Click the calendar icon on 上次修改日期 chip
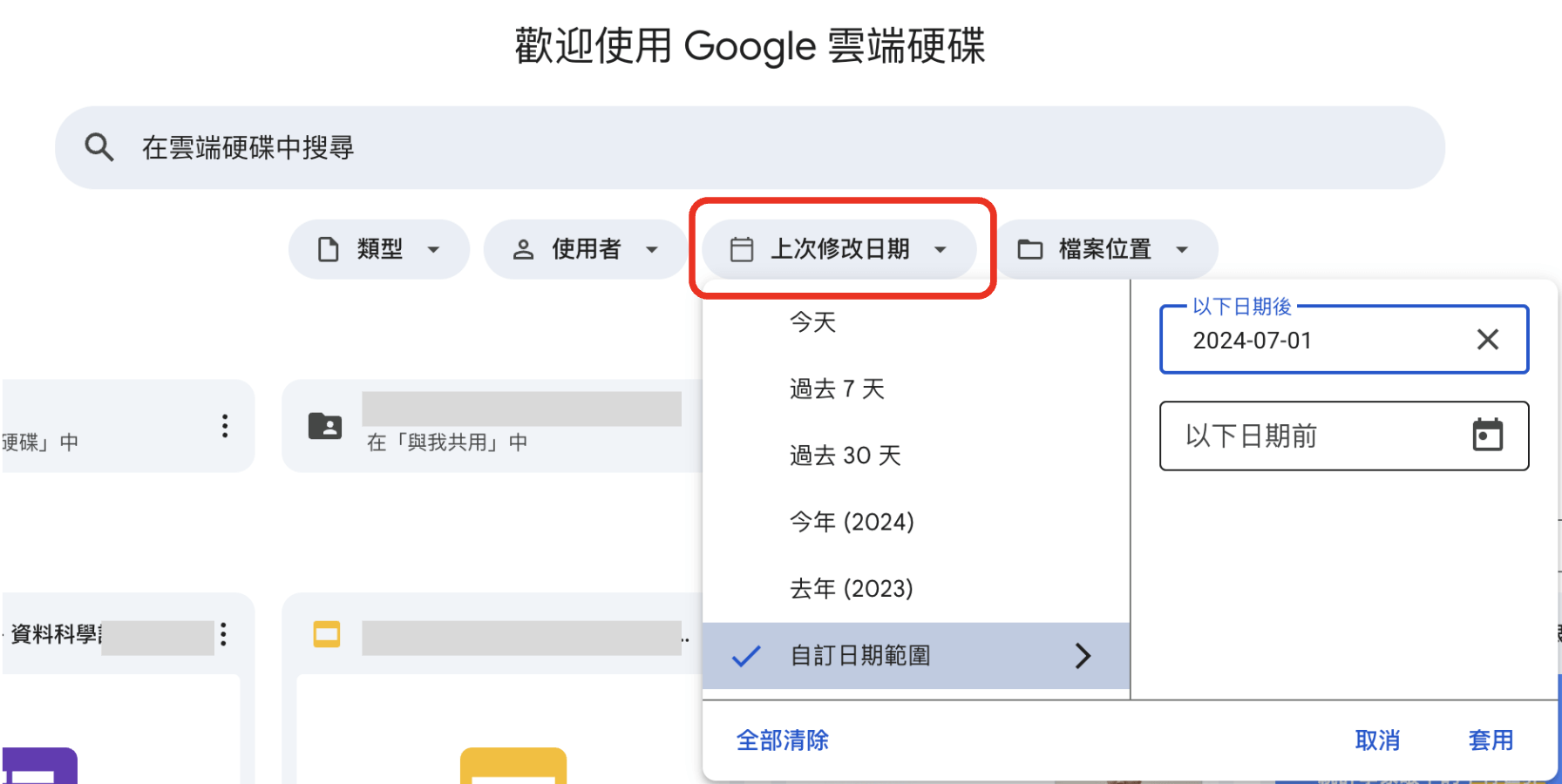The image size is (1562, 784). click(x=742, y=250)
